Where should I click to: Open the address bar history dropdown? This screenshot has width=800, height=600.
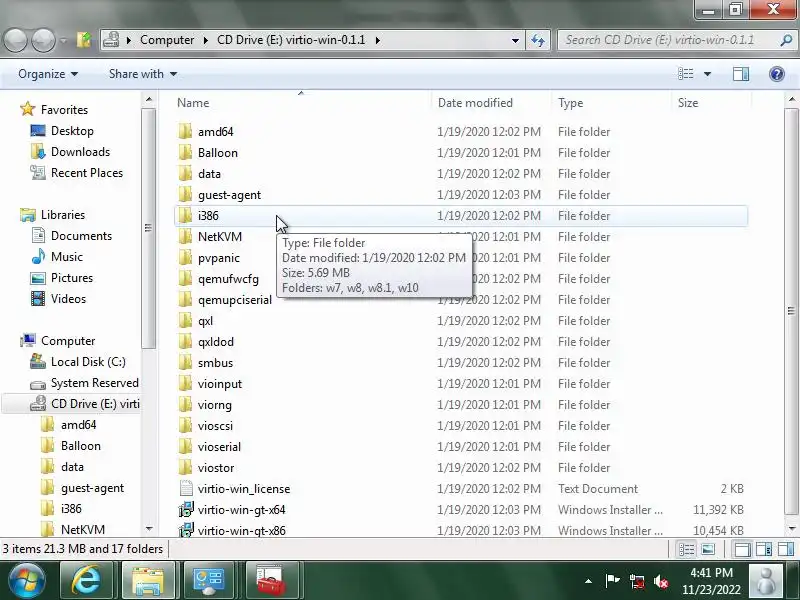pyautogui.click(x=515, y=40)
